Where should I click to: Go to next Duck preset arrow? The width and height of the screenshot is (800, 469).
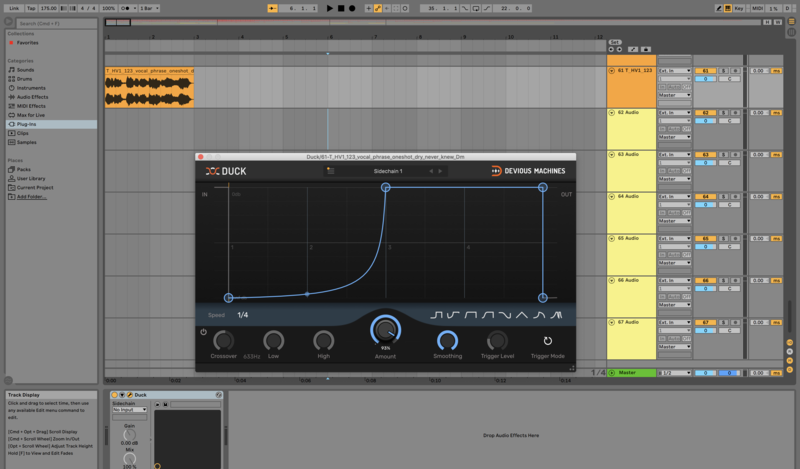[440, 171]
